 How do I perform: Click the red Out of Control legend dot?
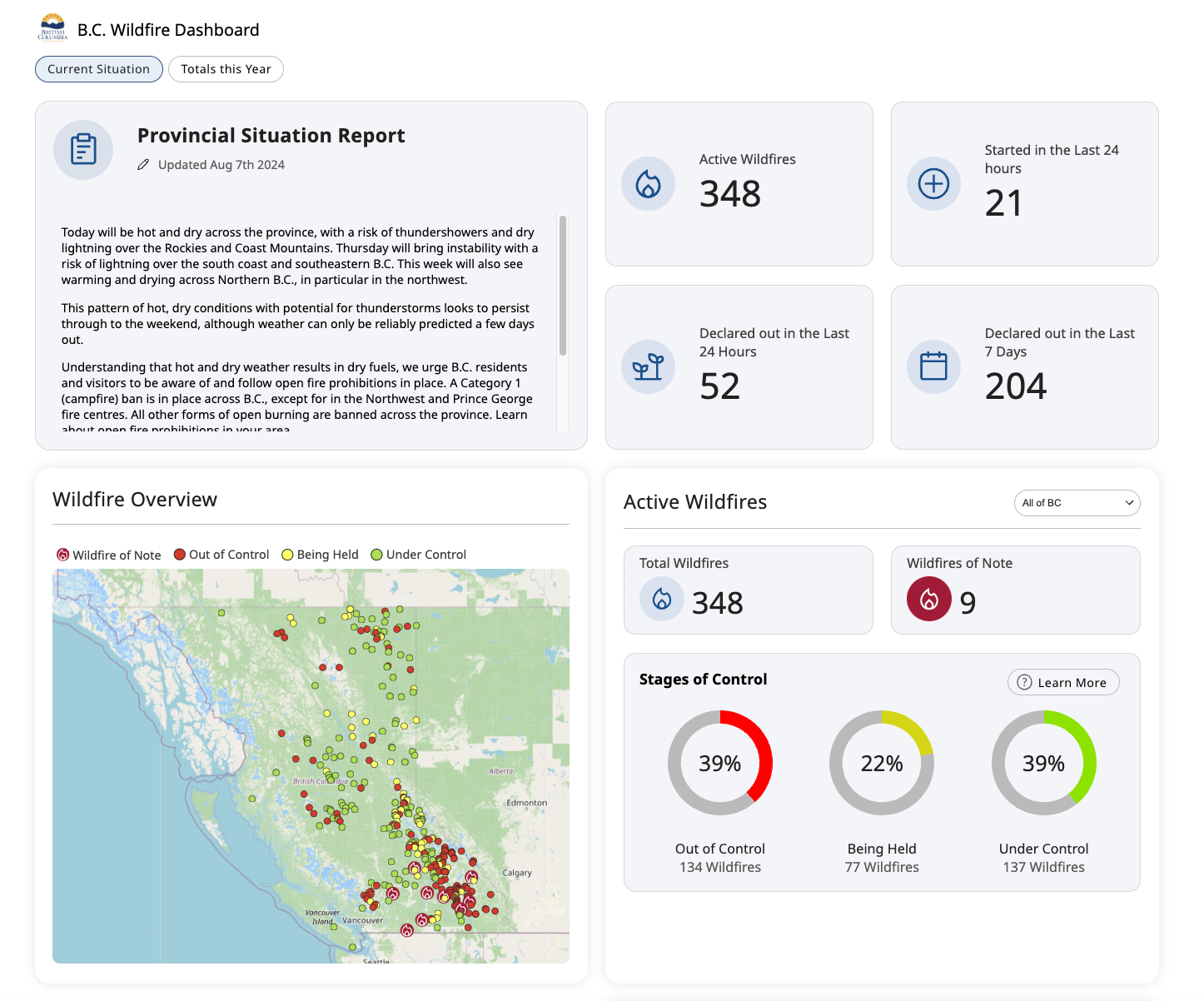click(179, 555)
